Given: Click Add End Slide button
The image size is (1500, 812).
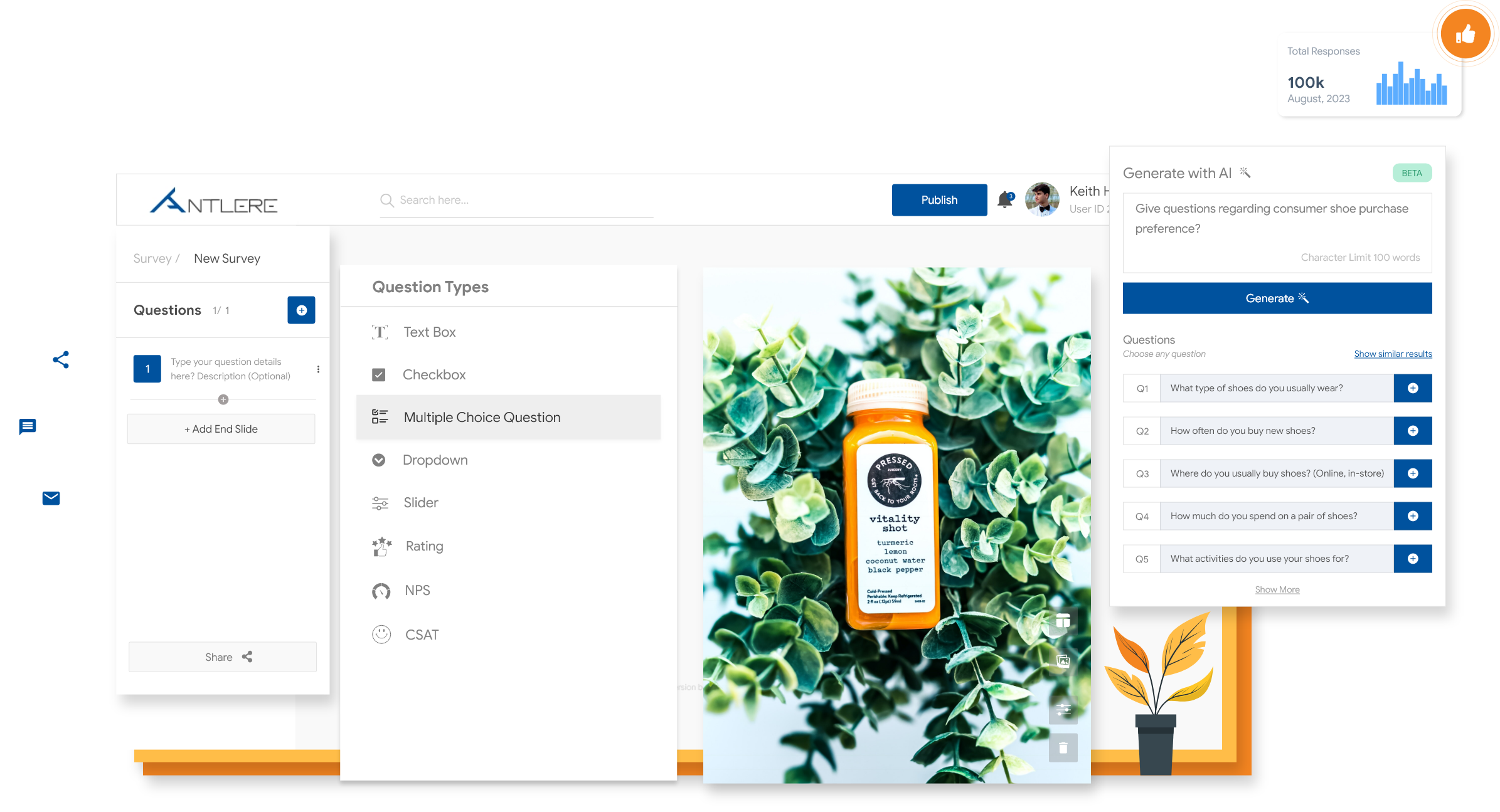Looking at the screenshot, I should coord(221,429).
